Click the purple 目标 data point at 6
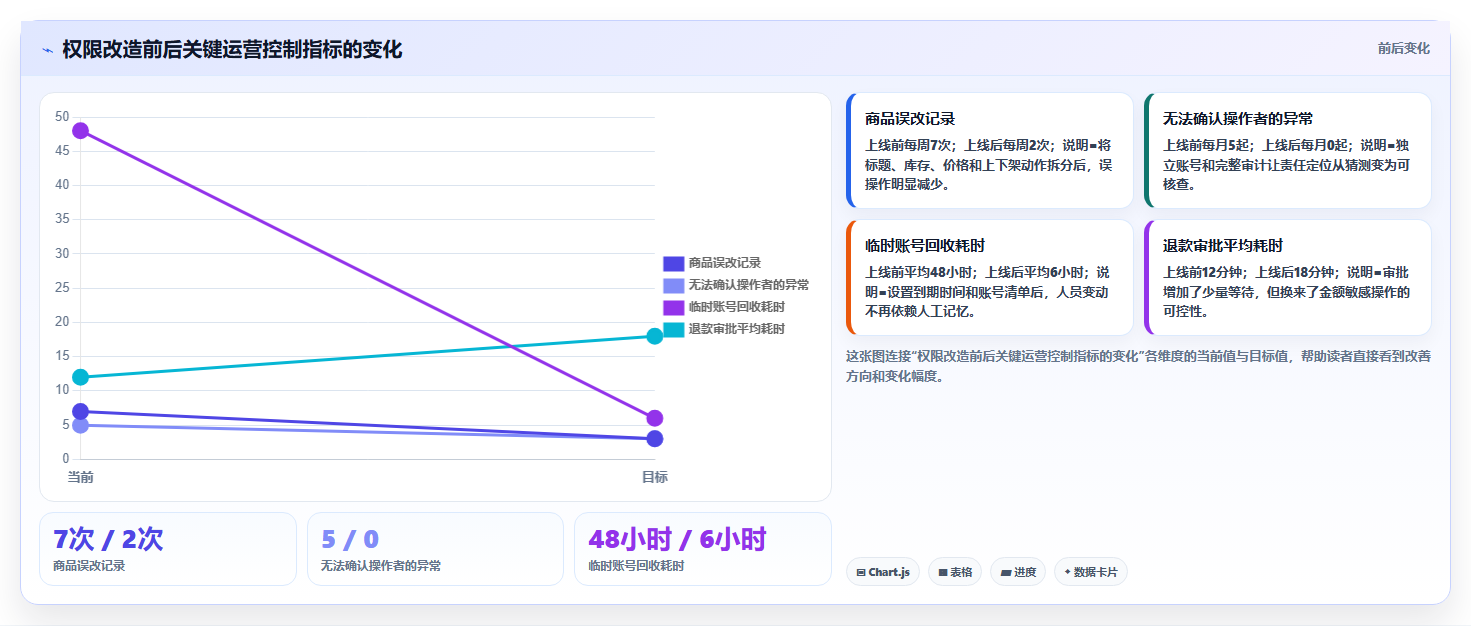 (655, 418)
